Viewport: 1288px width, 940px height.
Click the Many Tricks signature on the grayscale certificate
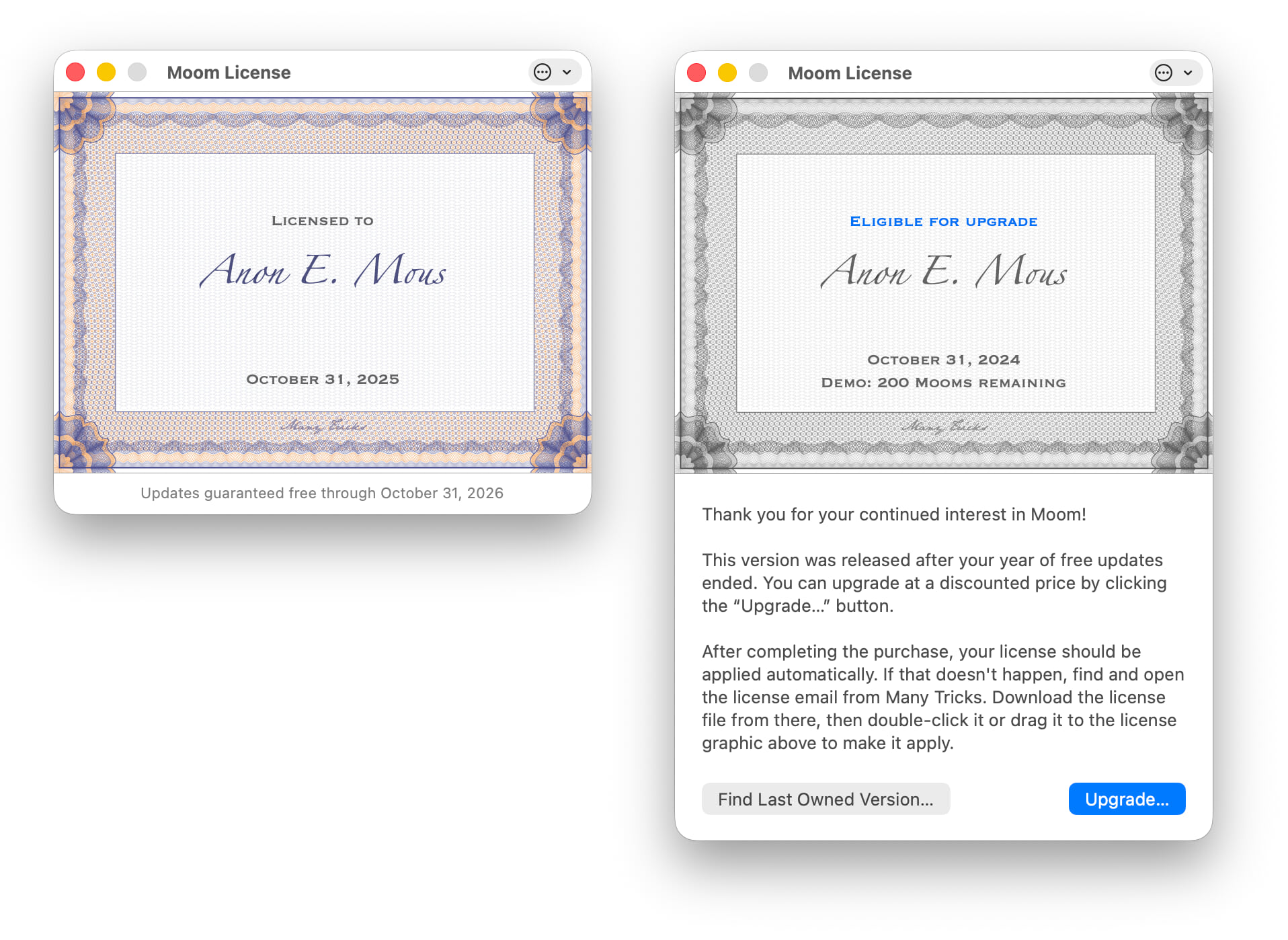[942, 426]
